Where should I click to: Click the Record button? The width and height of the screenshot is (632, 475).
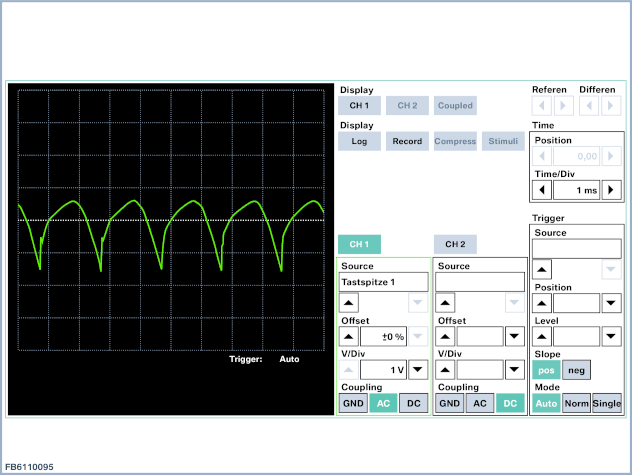[407, 141]
